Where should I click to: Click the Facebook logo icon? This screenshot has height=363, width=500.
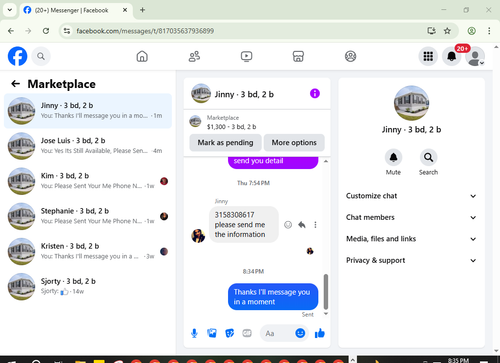point(17,56)
